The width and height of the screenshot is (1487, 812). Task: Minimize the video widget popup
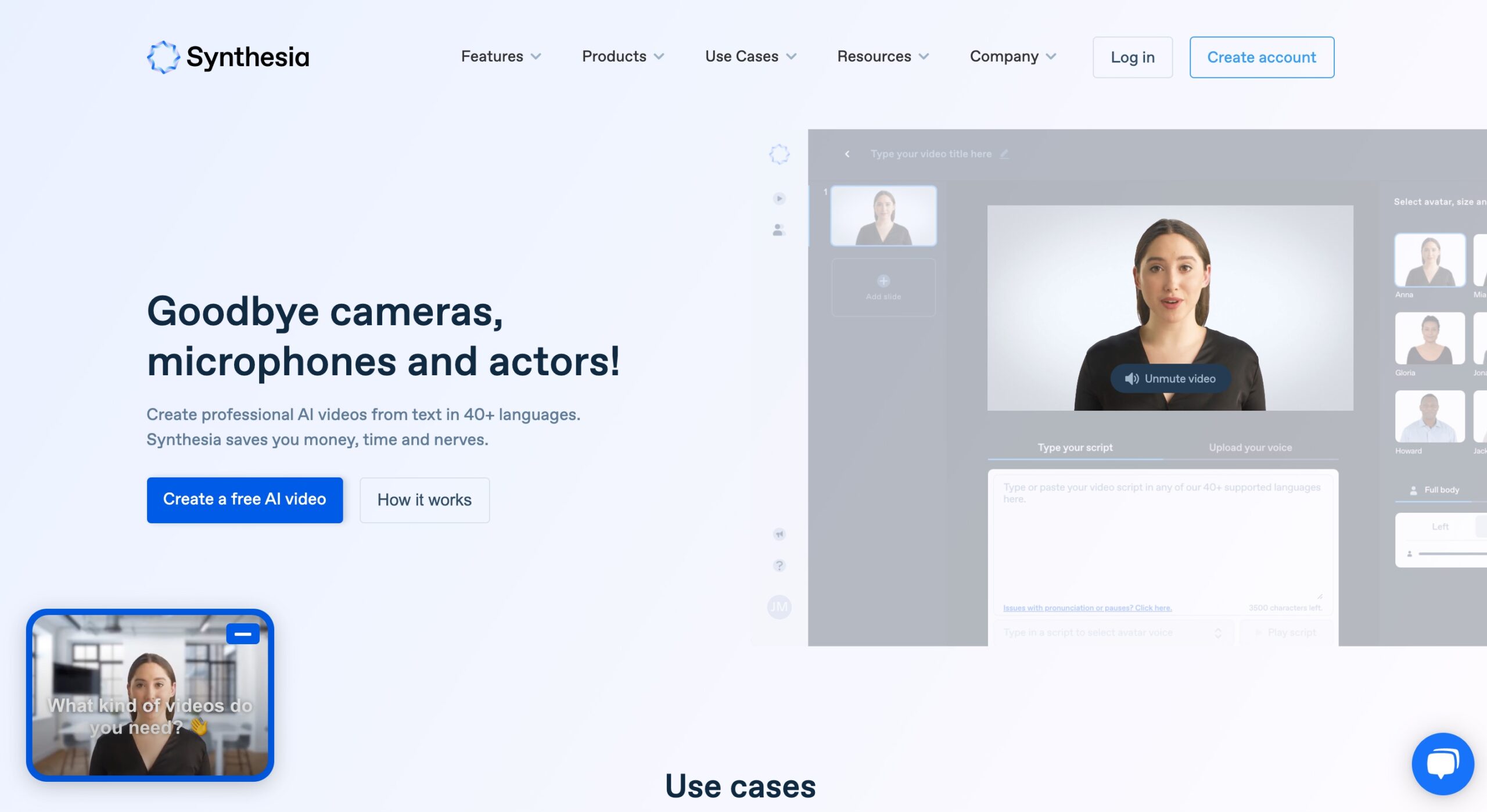242,634
